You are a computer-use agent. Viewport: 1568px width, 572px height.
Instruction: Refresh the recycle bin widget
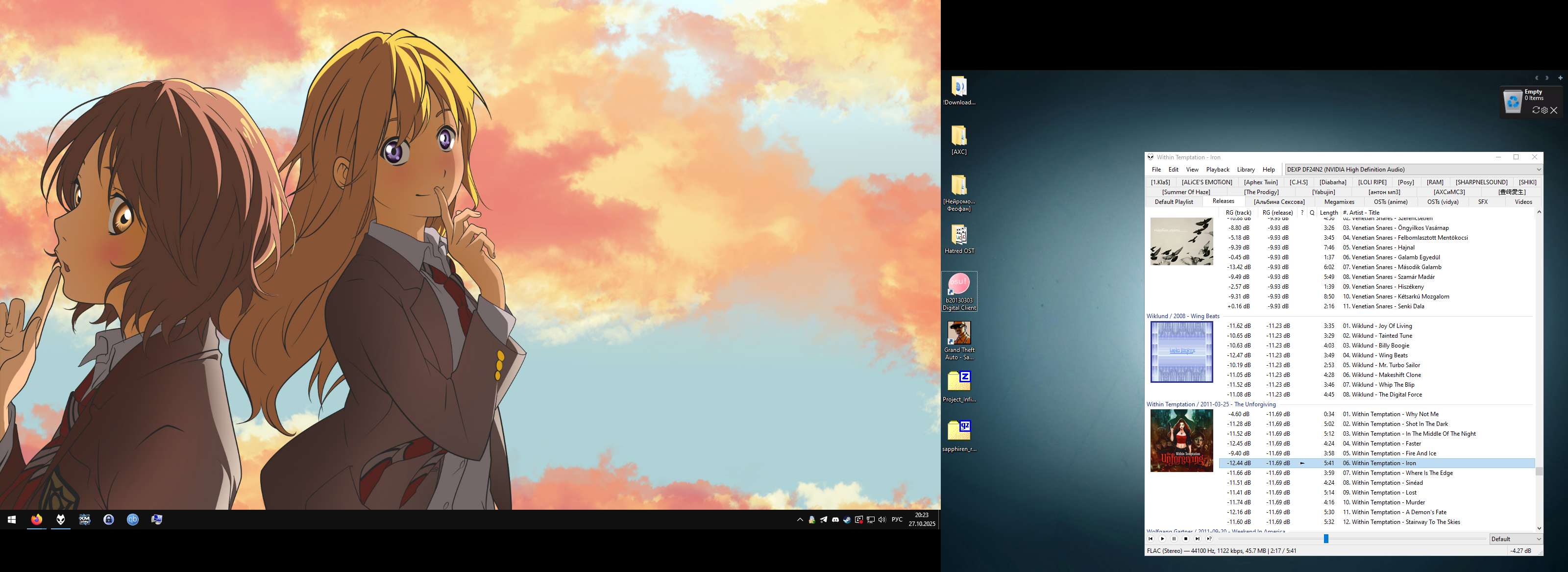click(x=1536, y=110)
